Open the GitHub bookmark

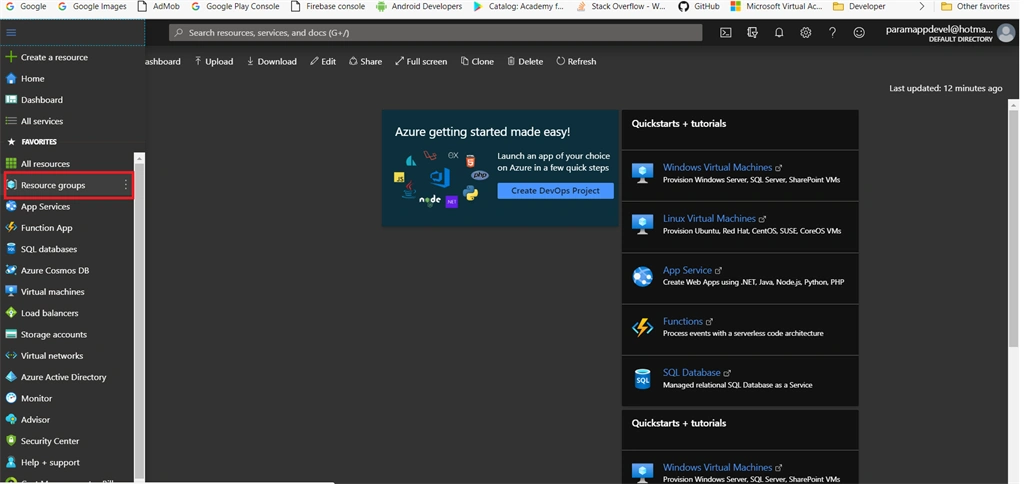699,7
